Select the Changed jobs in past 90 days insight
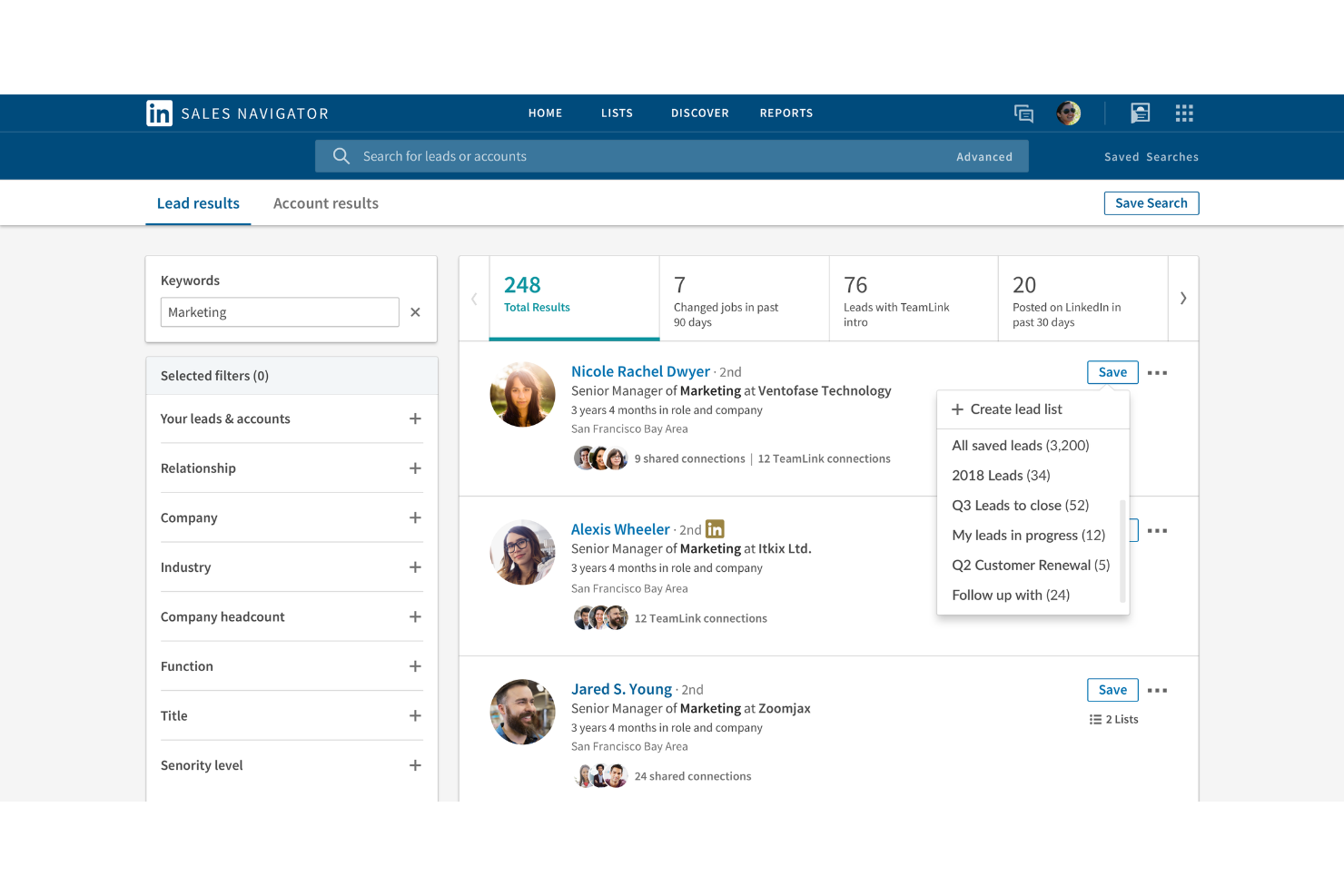 (744, 298)
